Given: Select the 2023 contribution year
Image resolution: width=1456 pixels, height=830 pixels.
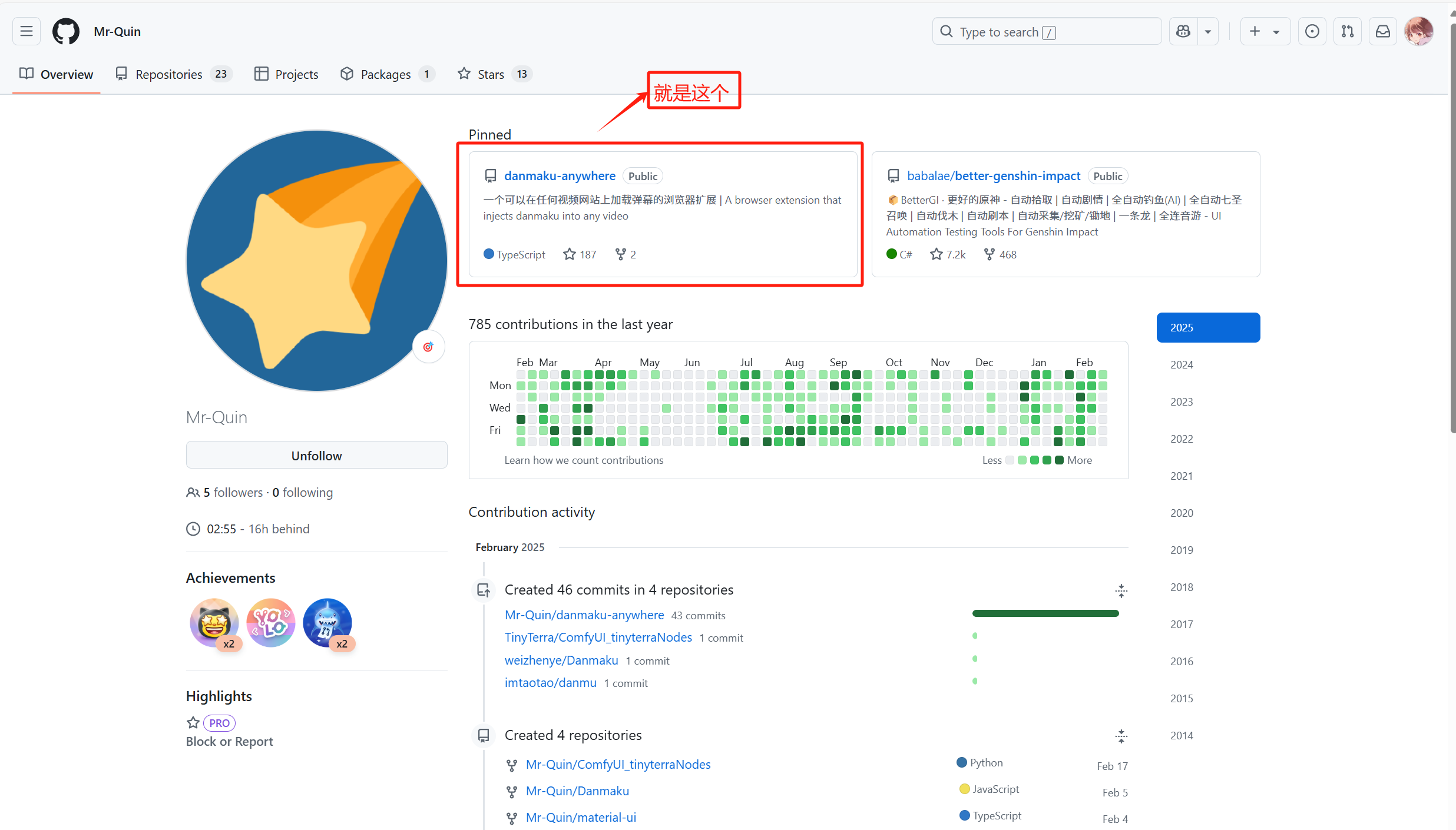Looking at the screenshot, I should (x=1182, y=402).
